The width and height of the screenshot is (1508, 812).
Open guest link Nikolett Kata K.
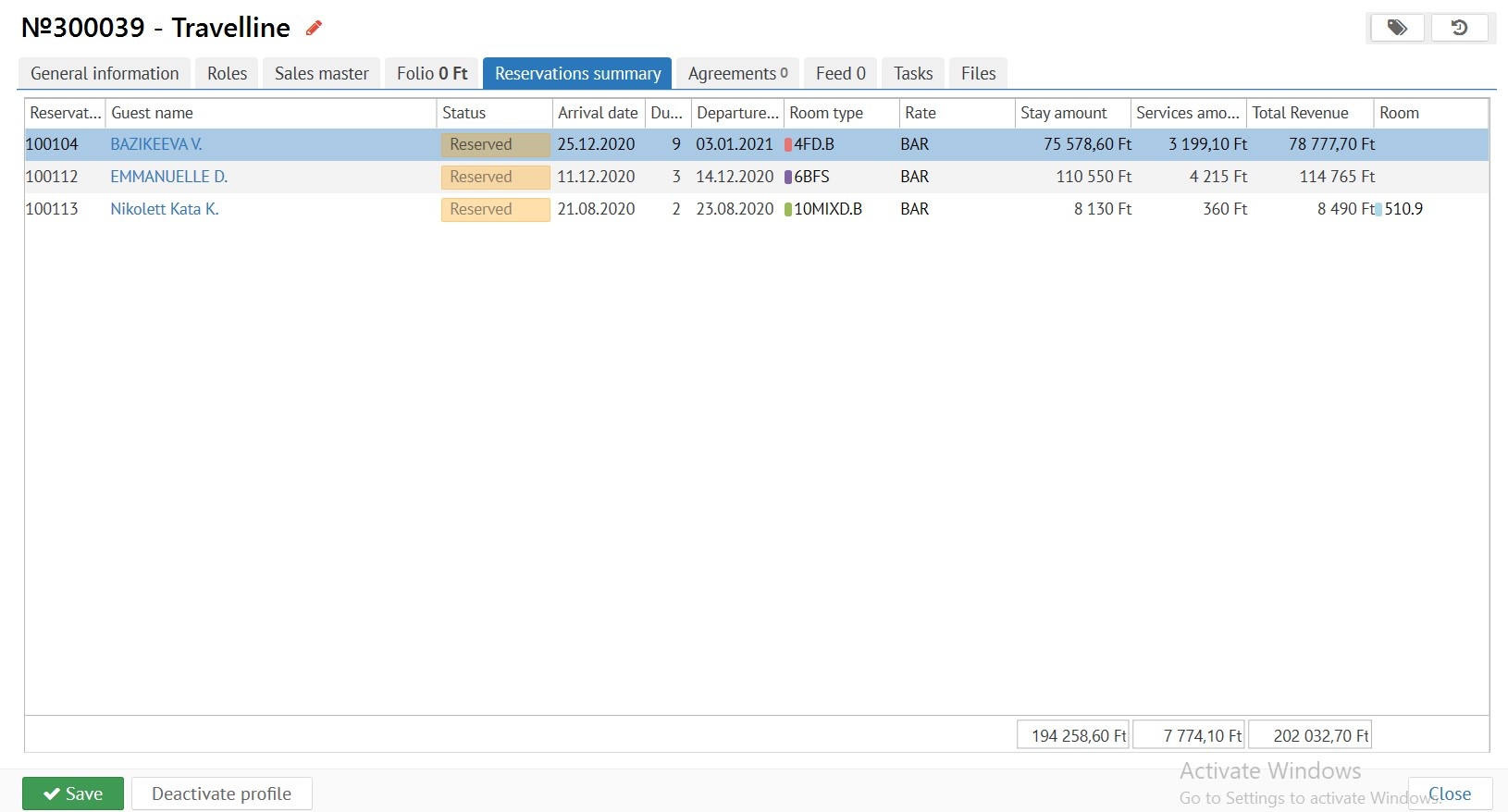(165, 209)
